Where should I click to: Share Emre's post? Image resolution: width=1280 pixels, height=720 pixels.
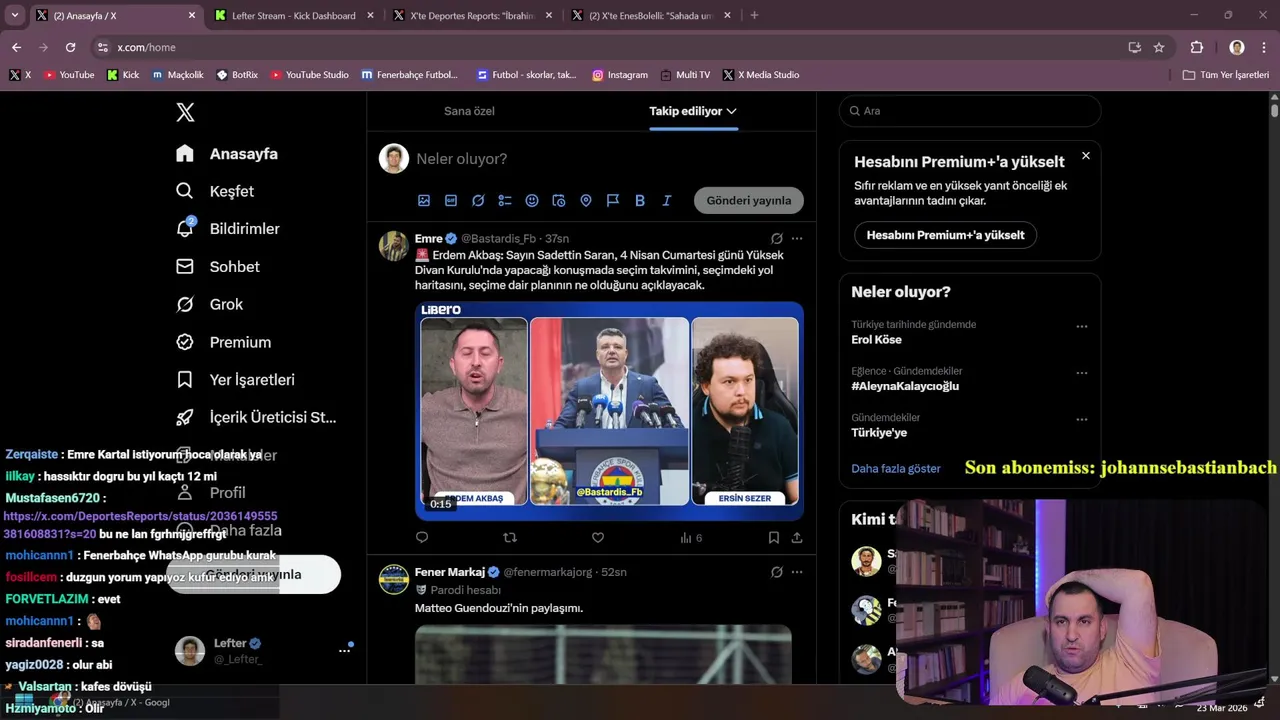[x=797, y=537]
